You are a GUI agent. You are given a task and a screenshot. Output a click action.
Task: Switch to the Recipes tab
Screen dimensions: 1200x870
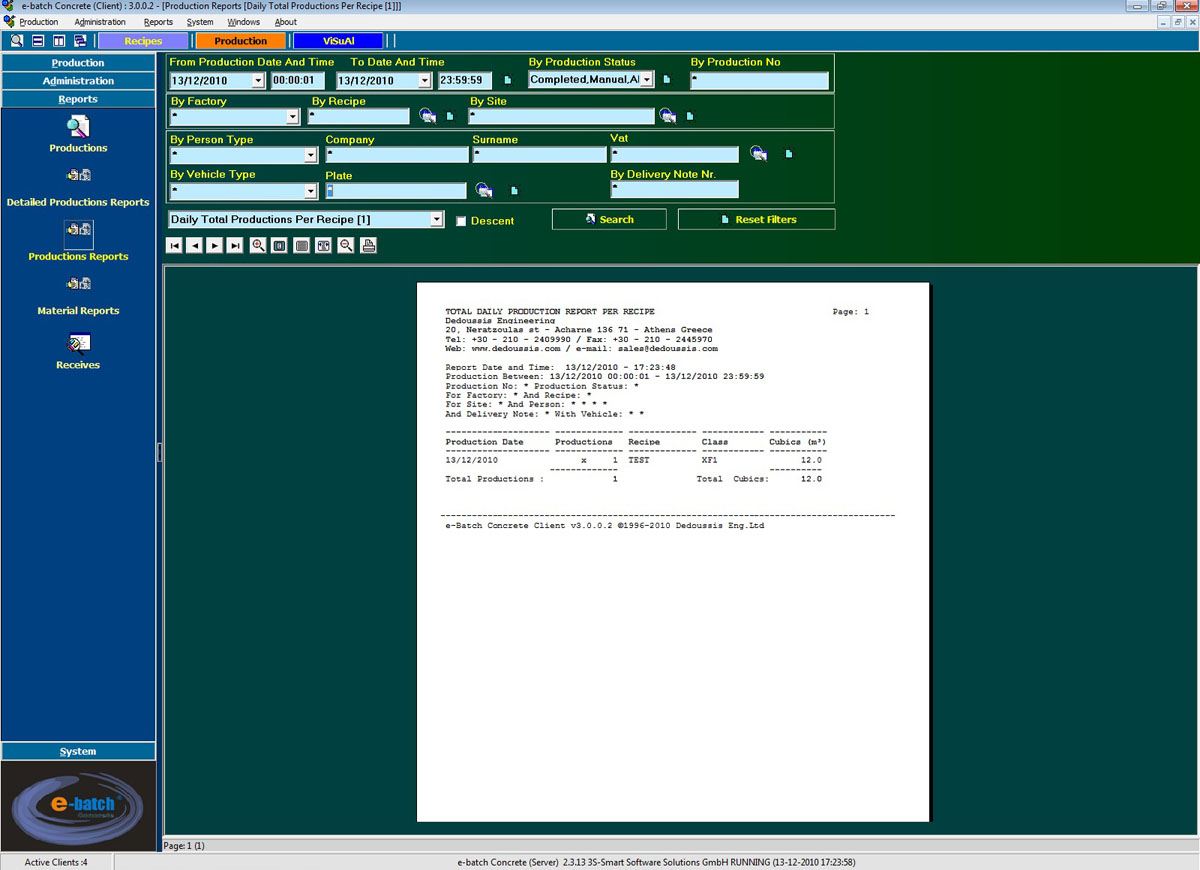(x=143, y=41)
